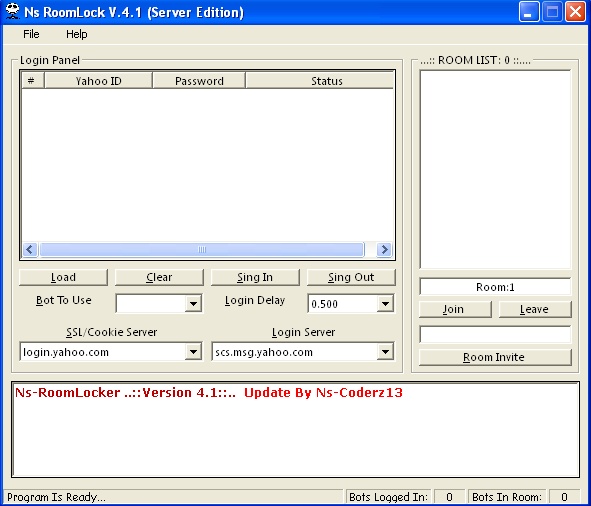Click the Sing Out button
591x506 pixels.
point(351,277)
